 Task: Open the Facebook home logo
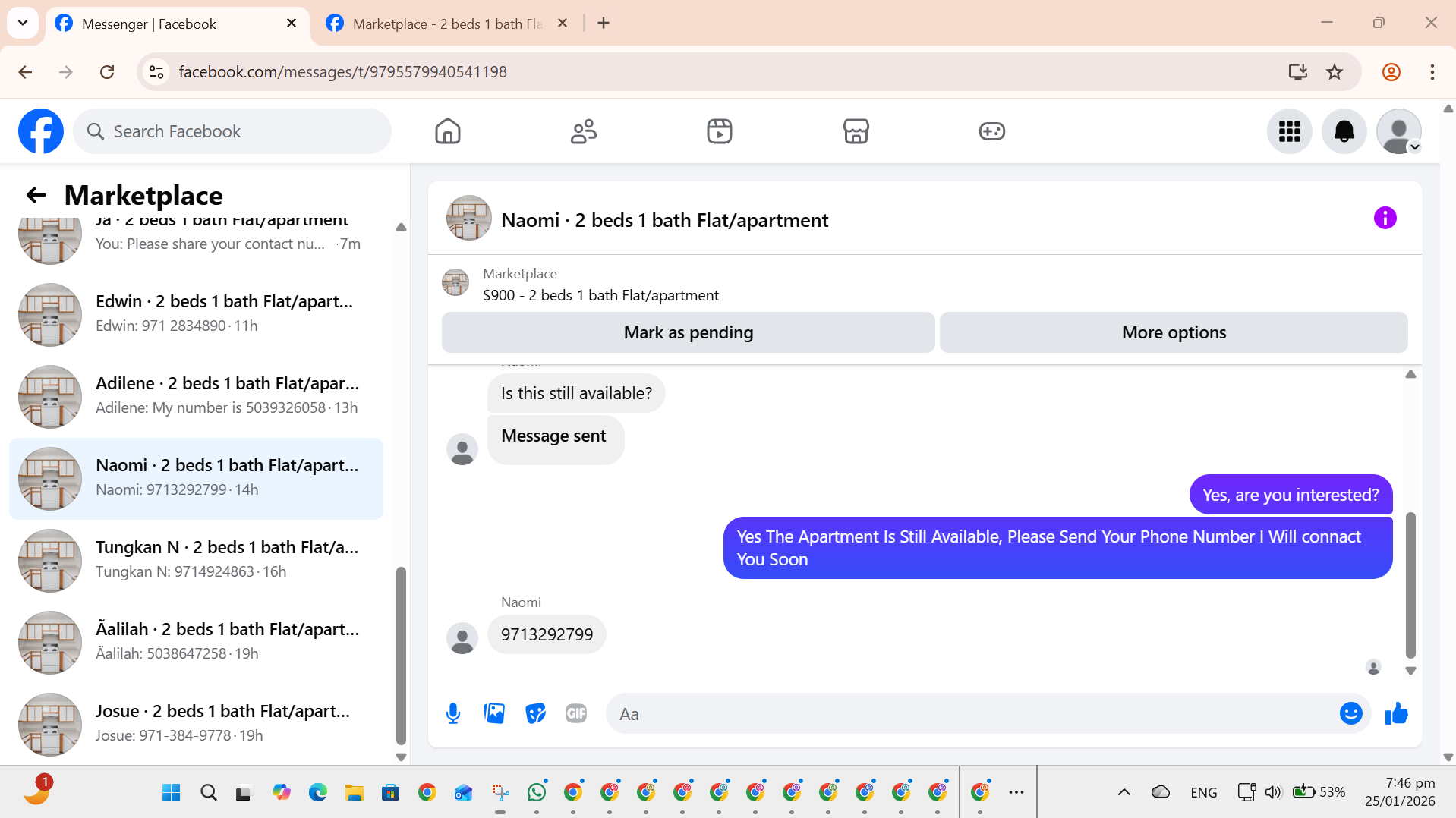tap(41, 131)
